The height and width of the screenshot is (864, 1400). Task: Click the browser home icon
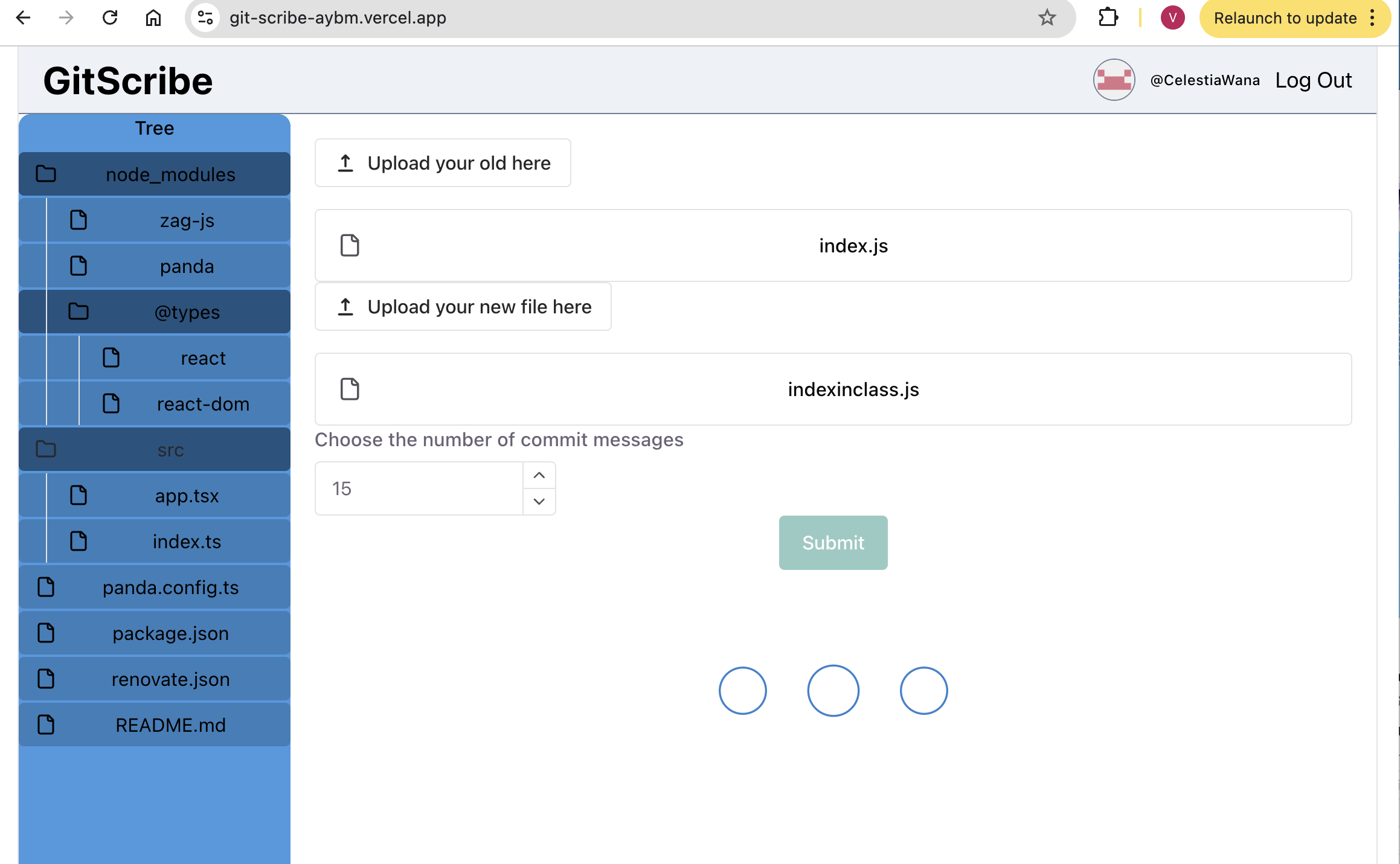pos(153,18)
